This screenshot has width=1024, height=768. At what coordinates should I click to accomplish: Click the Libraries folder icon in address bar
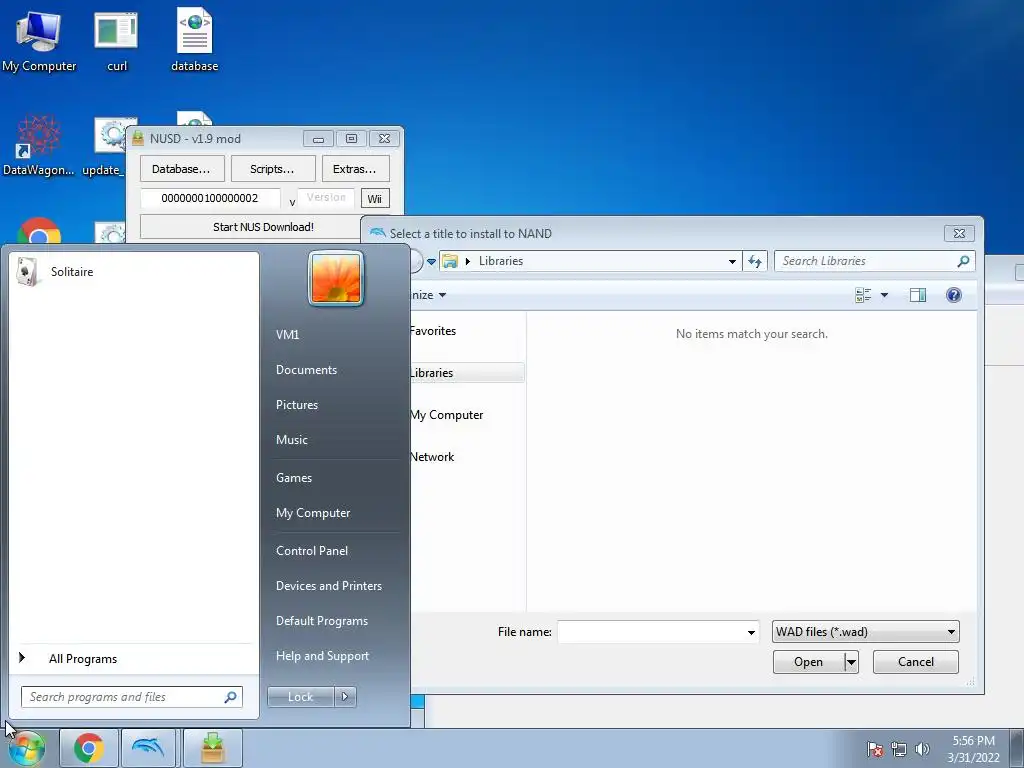click(x=449, y=261)
